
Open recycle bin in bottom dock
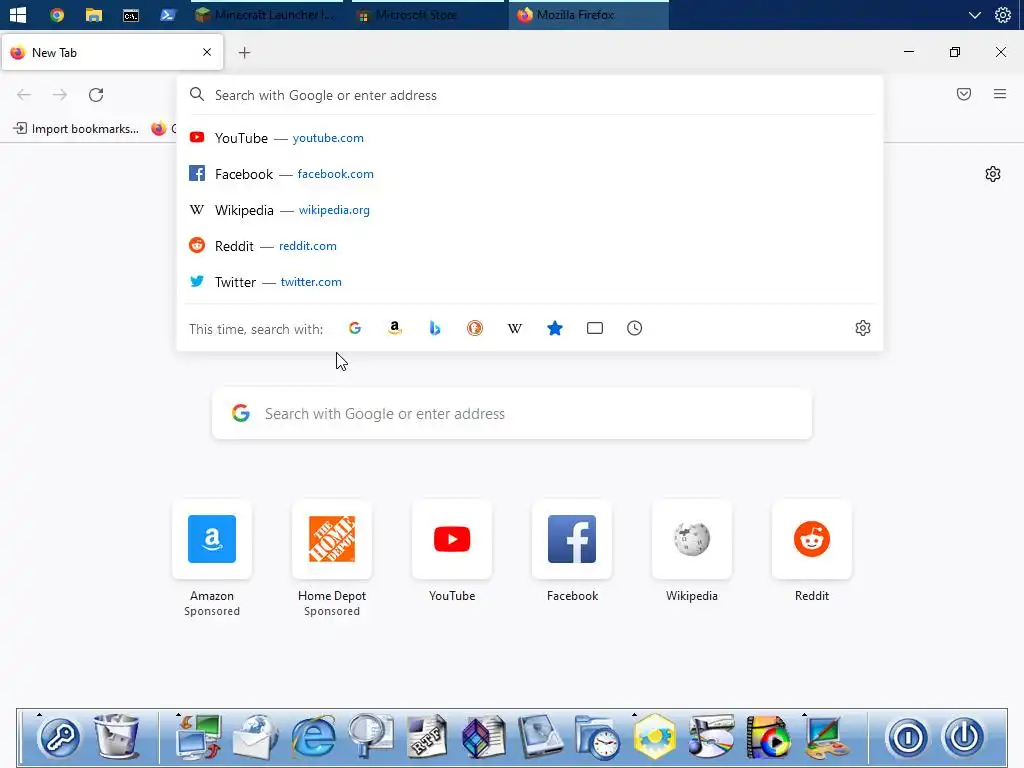point(116,737)
